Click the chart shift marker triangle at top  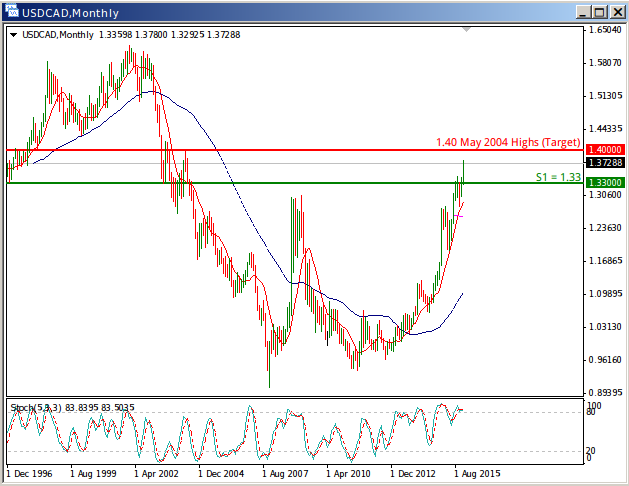click(466, 30)
